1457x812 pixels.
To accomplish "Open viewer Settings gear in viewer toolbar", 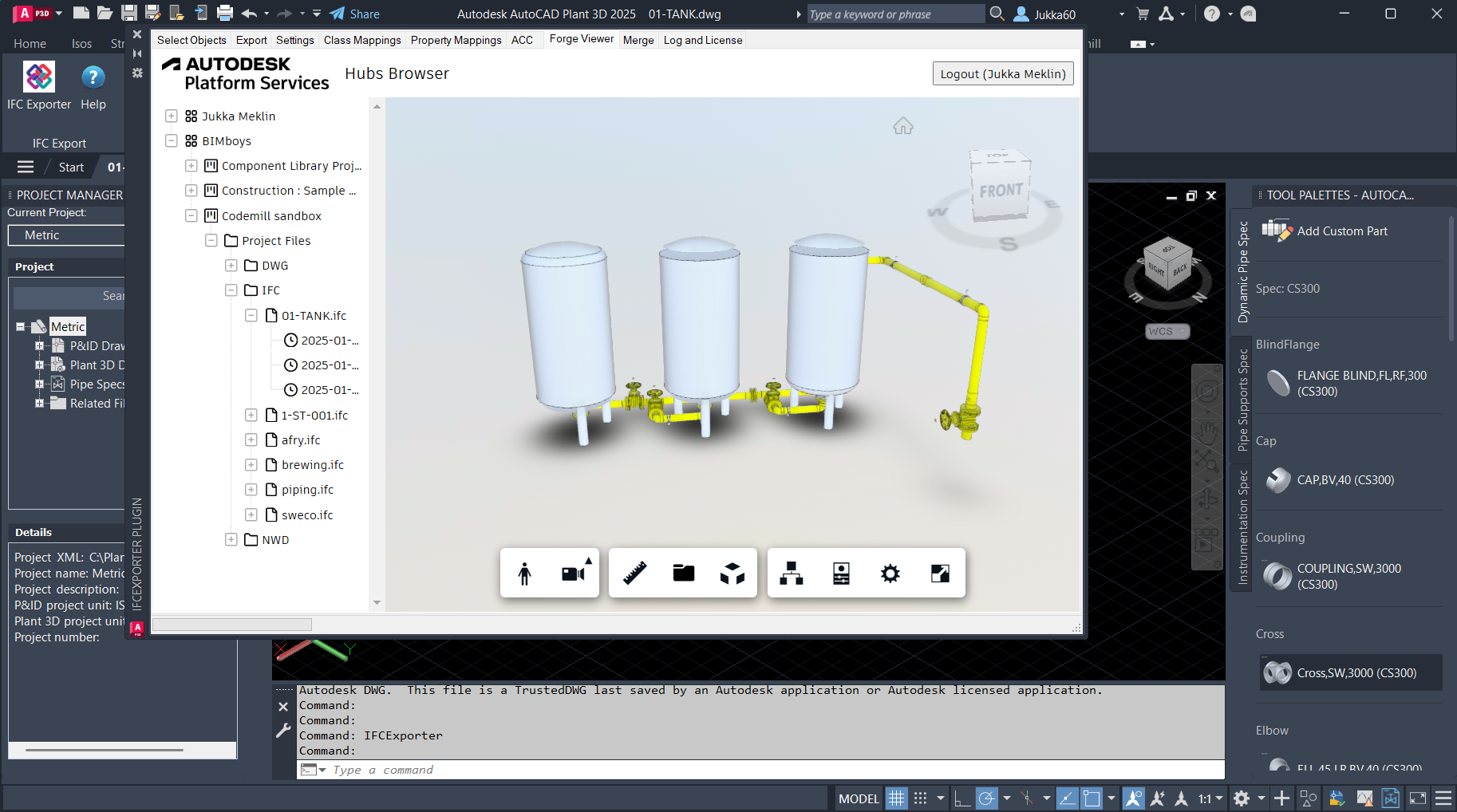I will coord(890,573).
